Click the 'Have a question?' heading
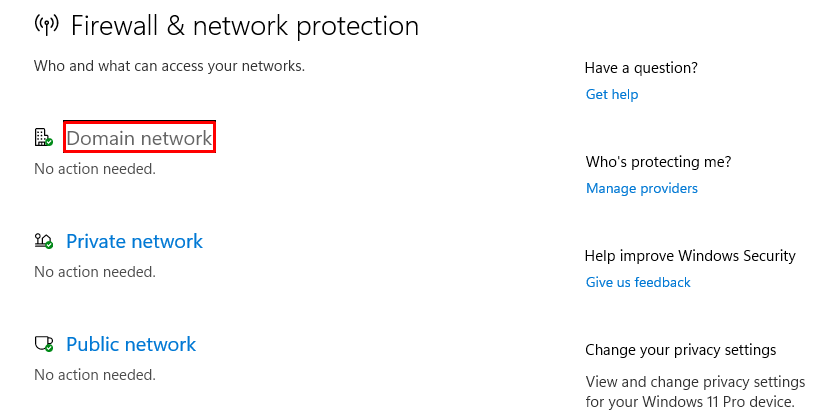Viewport: 836px width, 419px height. 641,68
